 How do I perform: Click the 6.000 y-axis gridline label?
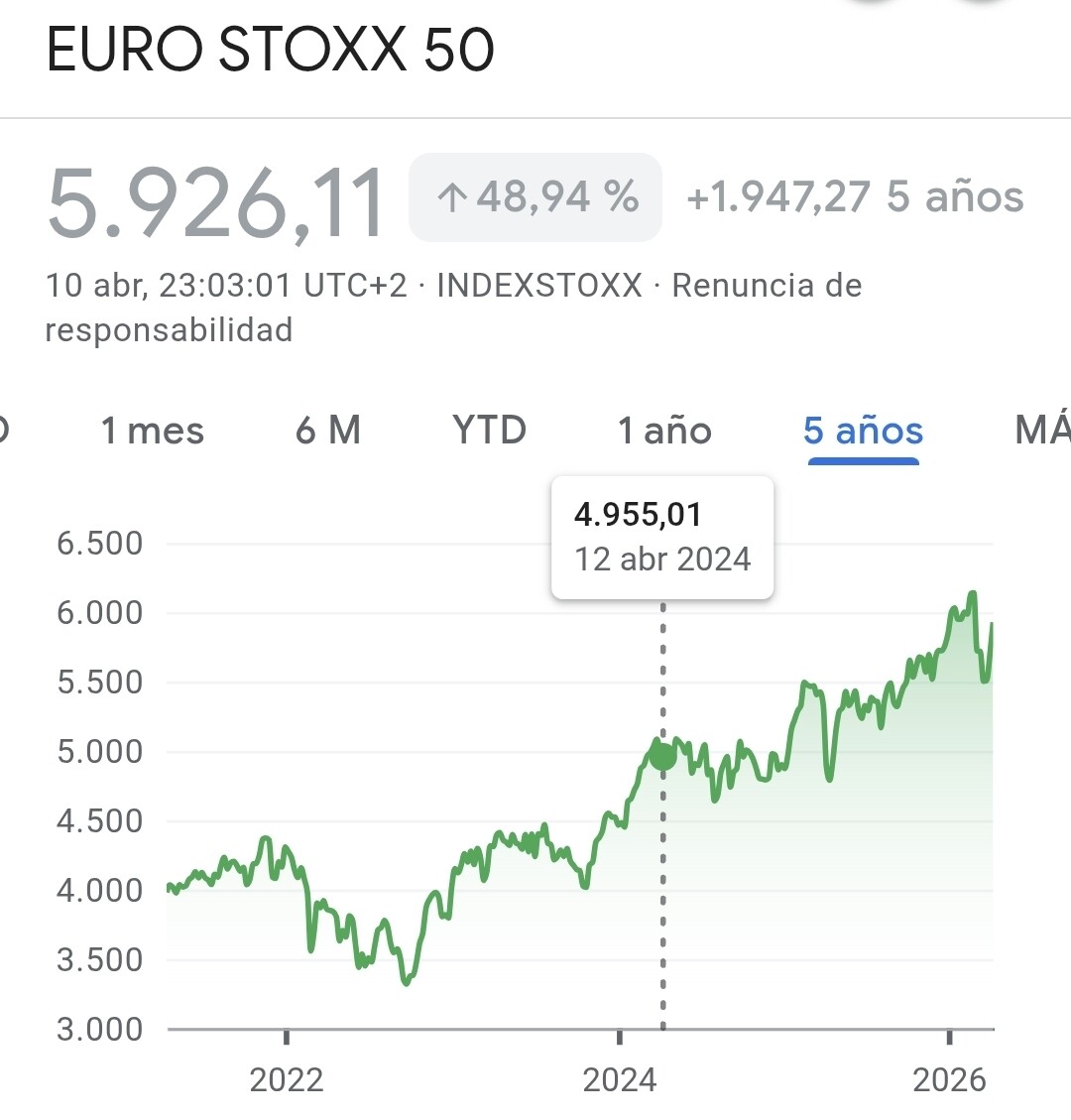click(100, 613)
